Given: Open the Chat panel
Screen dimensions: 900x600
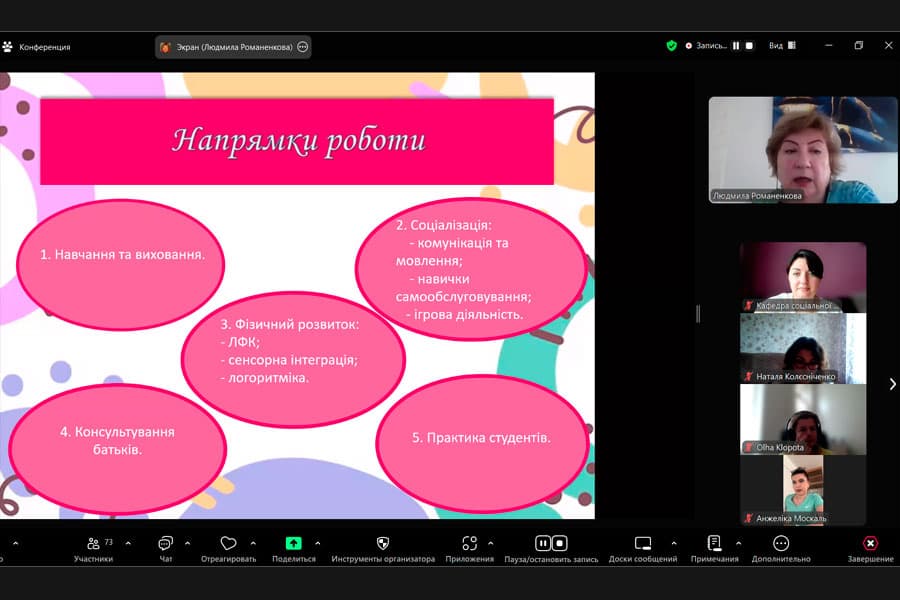Looking at the screenshot, I should coord(165,549).
